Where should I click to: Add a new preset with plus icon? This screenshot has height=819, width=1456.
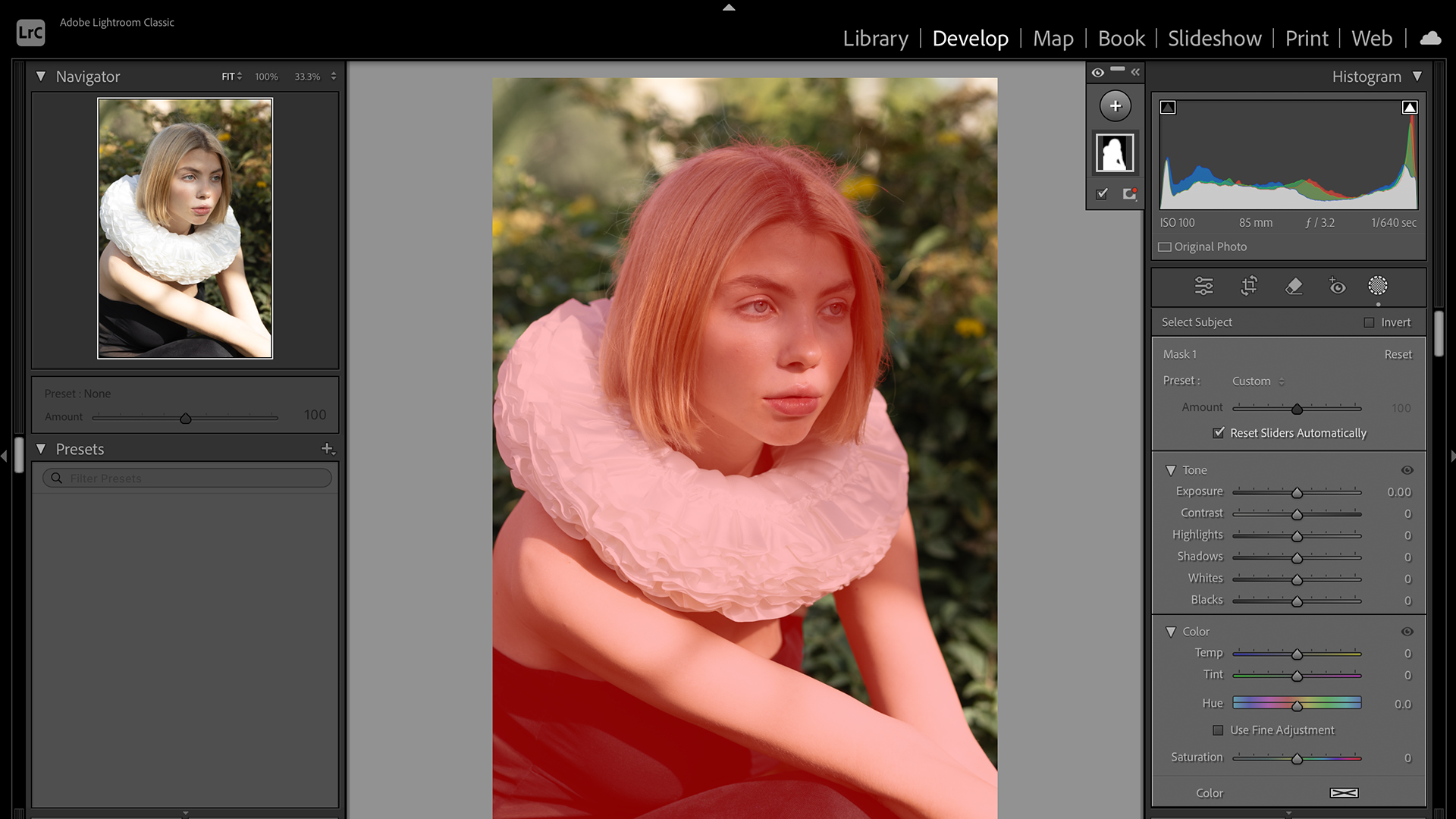coord(328,449)
